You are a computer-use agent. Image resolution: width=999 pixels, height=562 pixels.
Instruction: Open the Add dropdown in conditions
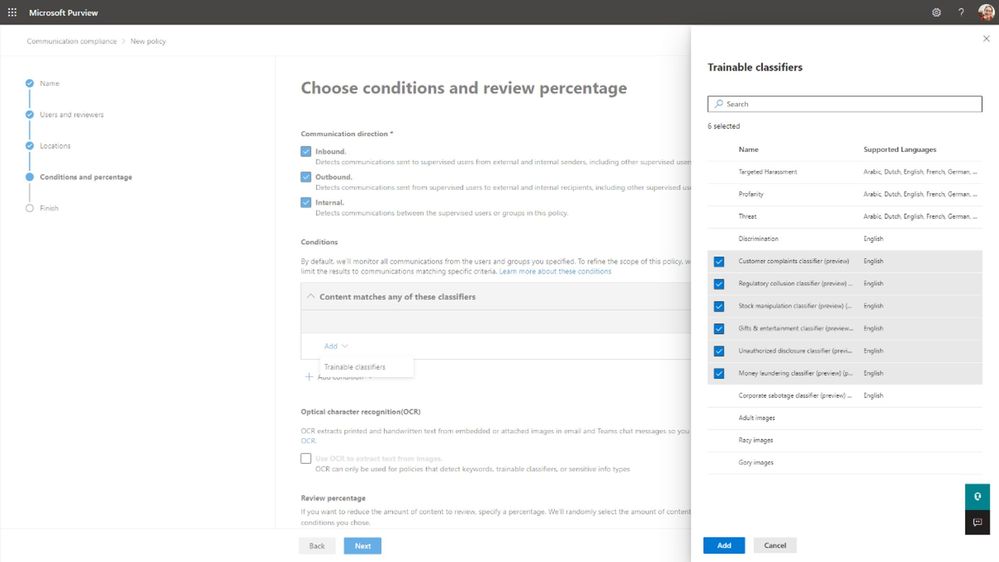pyautogui.click(x=336, y=346)
